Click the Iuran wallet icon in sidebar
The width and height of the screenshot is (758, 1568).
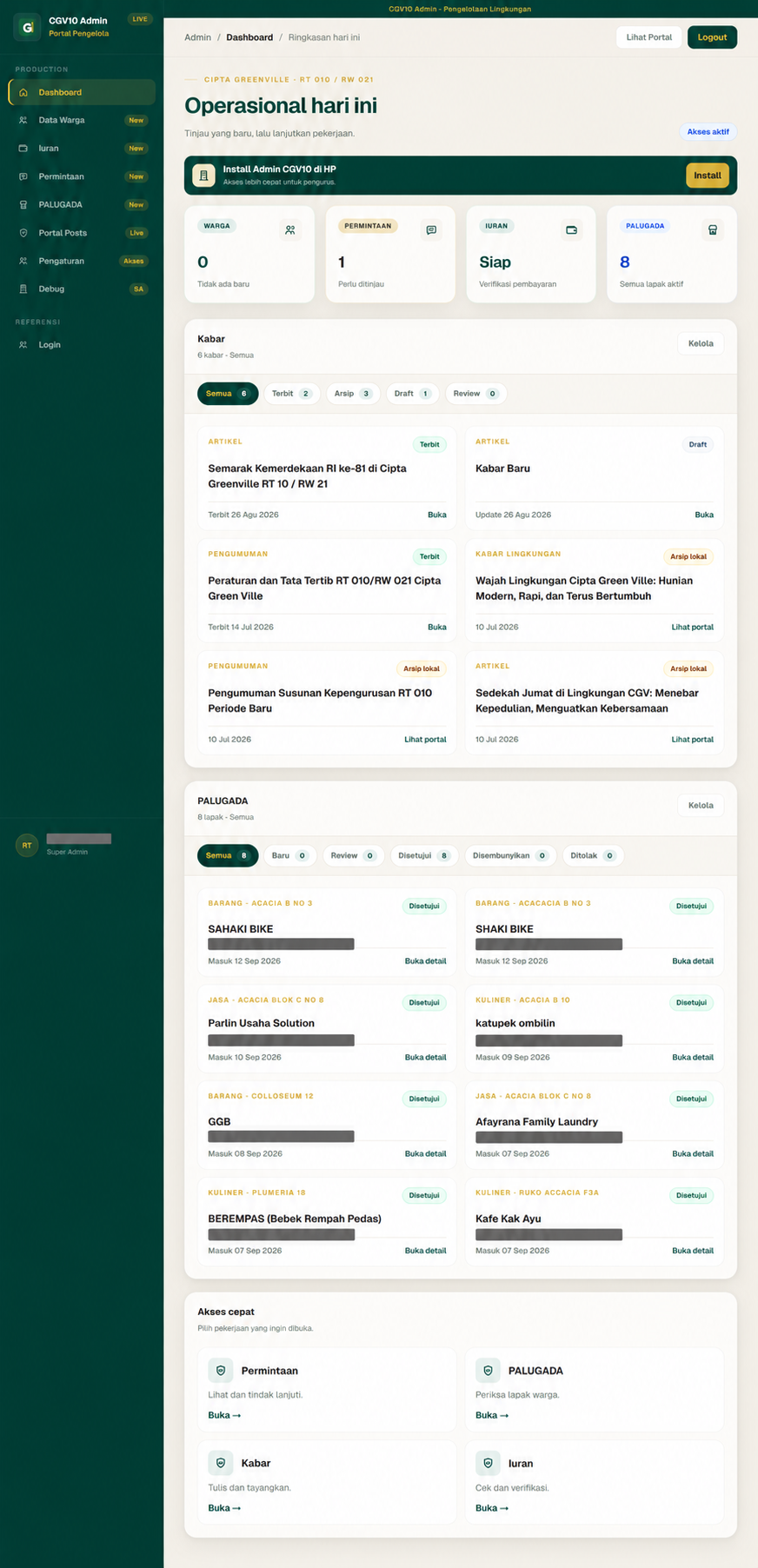click(23, 149)
